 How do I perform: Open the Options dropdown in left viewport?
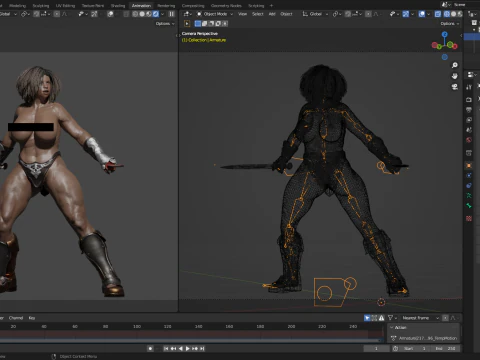165,24
